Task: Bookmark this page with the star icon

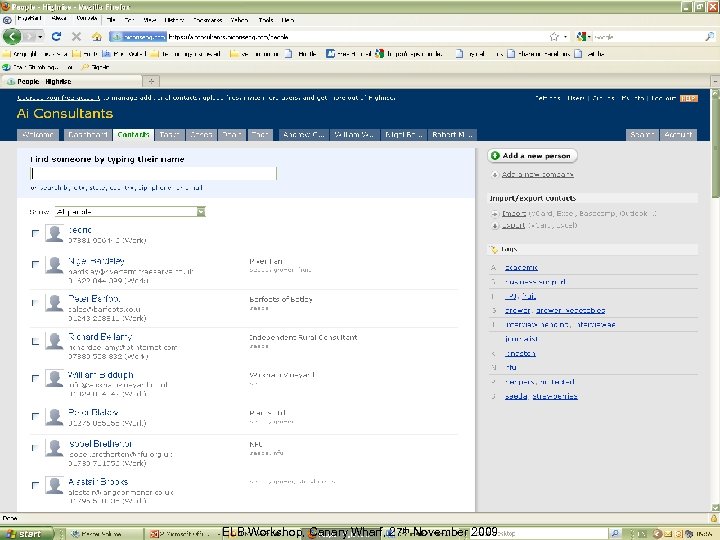Action: [554, 36]
